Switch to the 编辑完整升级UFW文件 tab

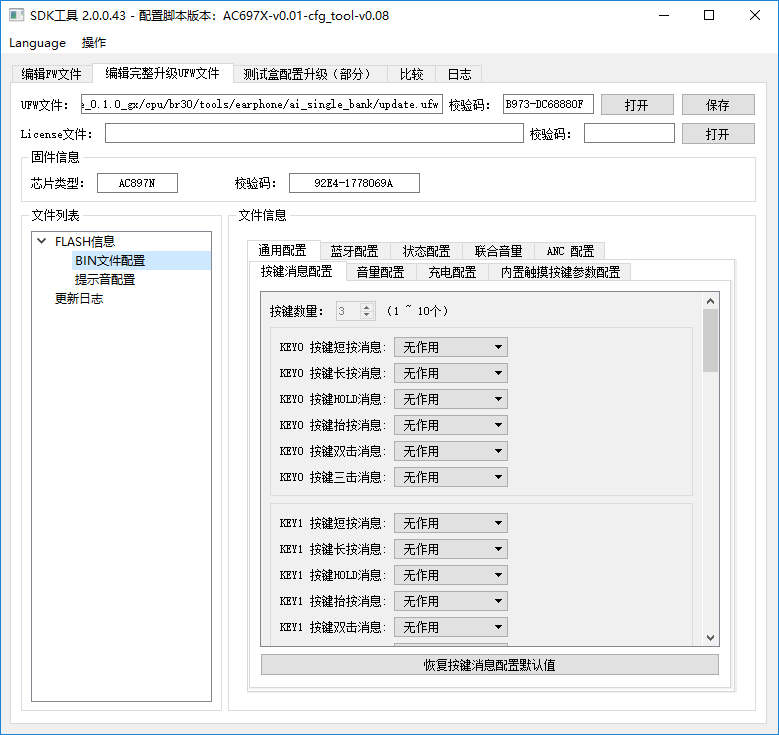[162, 73]
